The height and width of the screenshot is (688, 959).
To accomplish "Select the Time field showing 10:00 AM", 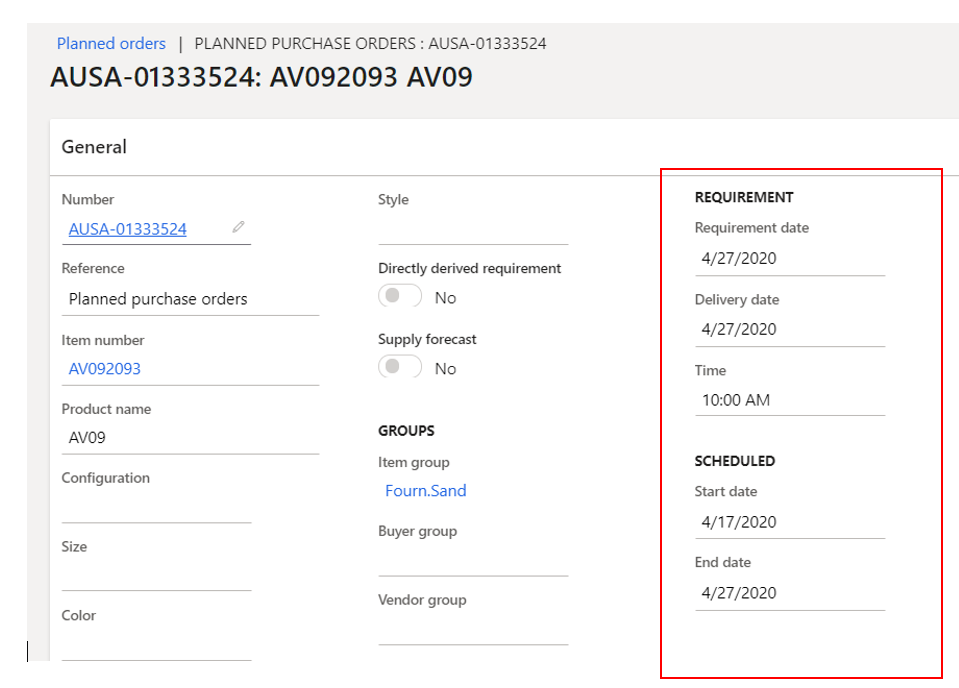I will [x=789, y=400].
